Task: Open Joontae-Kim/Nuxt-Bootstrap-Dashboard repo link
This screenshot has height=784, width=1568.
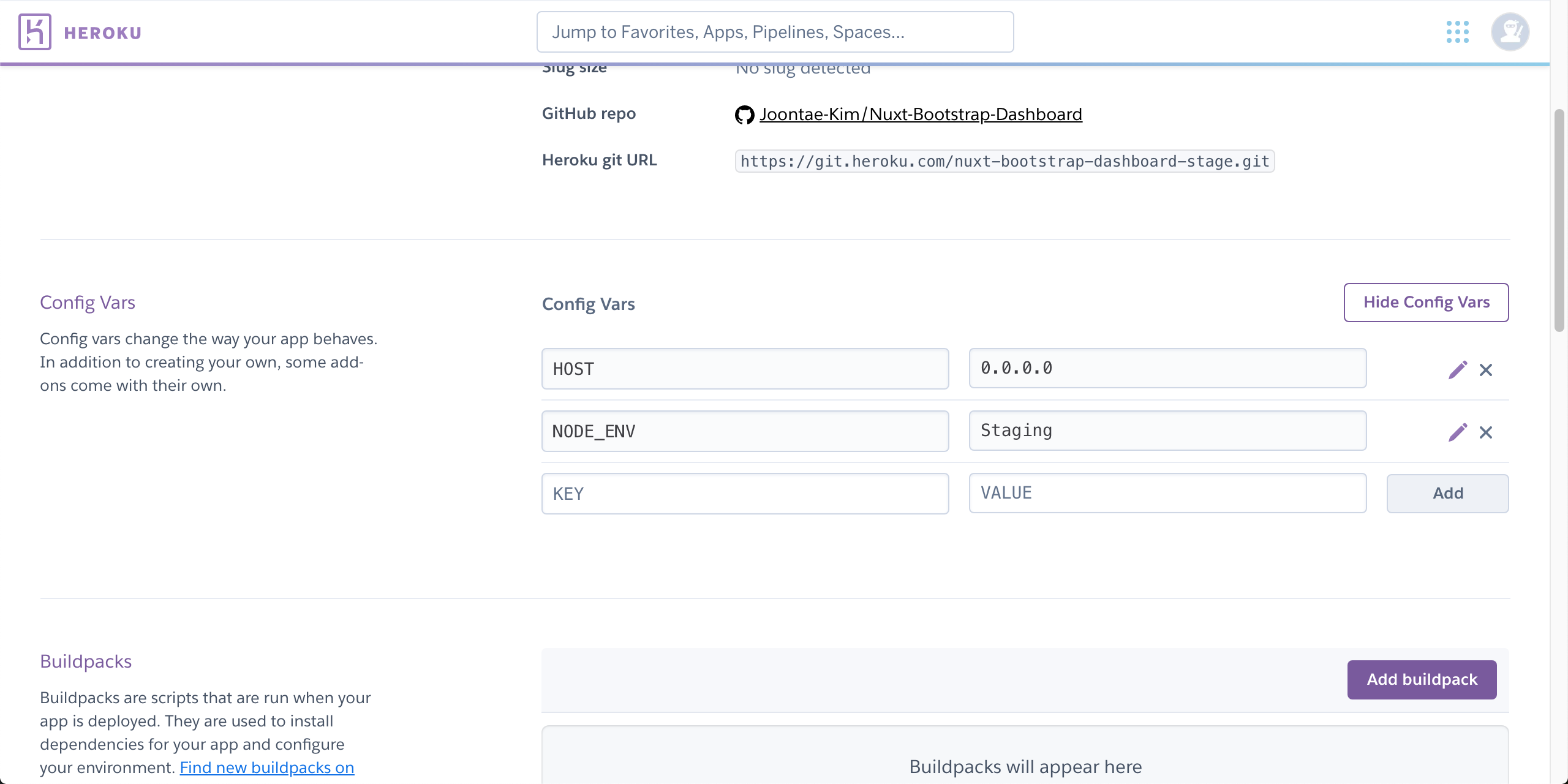Action: point(921,114)
